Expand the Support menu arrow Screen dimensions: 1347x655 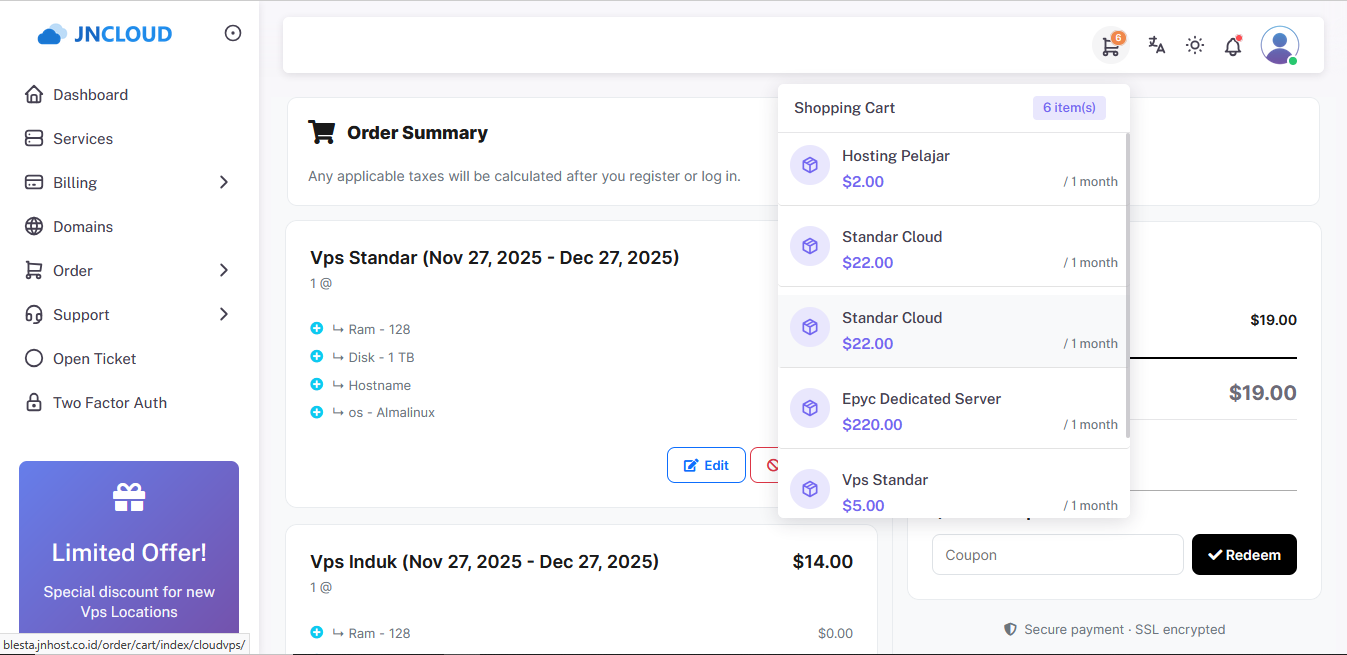pyautogui.click(x=224, y=315)
